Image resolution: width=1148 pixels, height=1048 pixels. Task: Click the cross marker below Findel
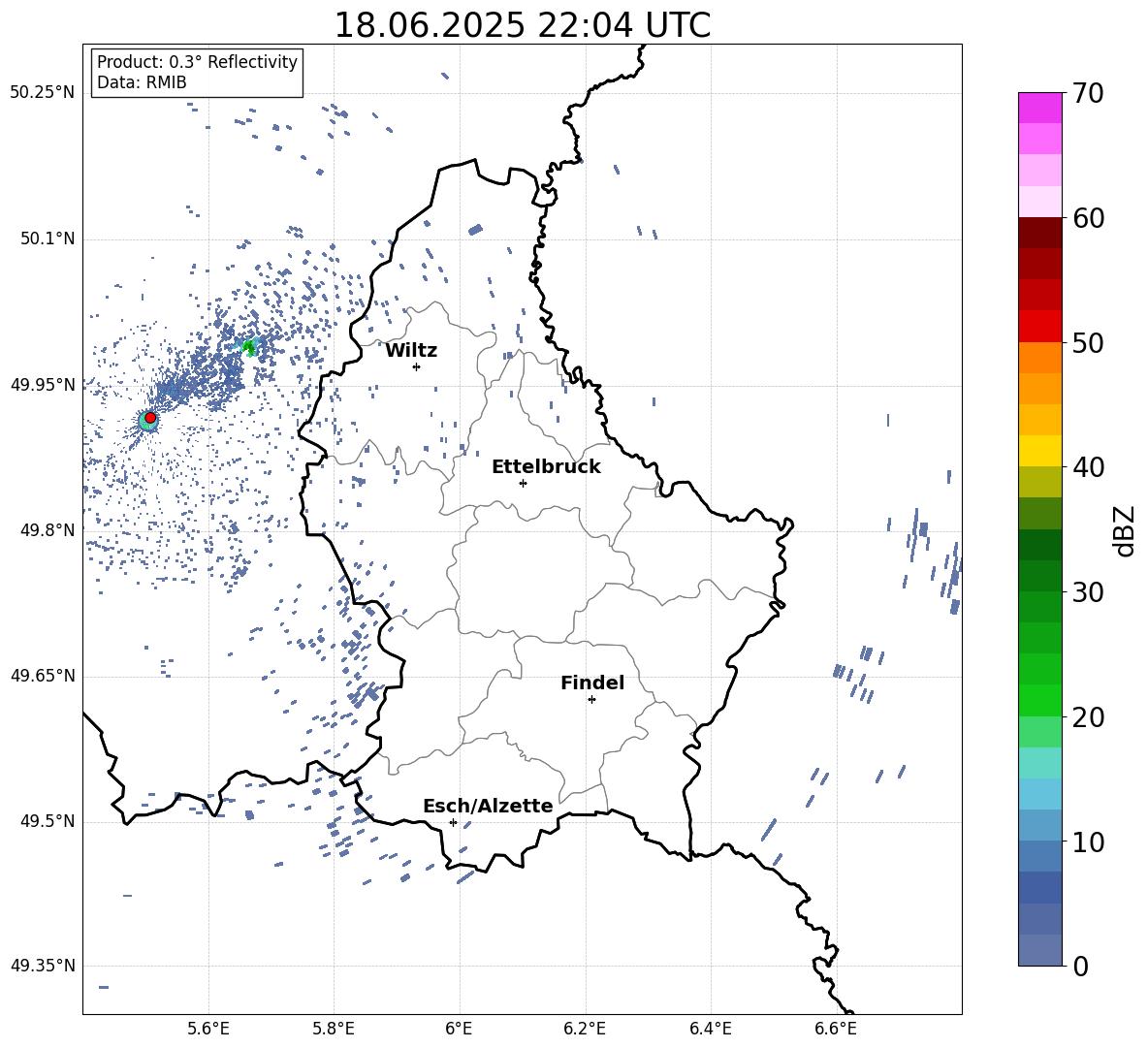pyautogui.click(x=591, y=700)
